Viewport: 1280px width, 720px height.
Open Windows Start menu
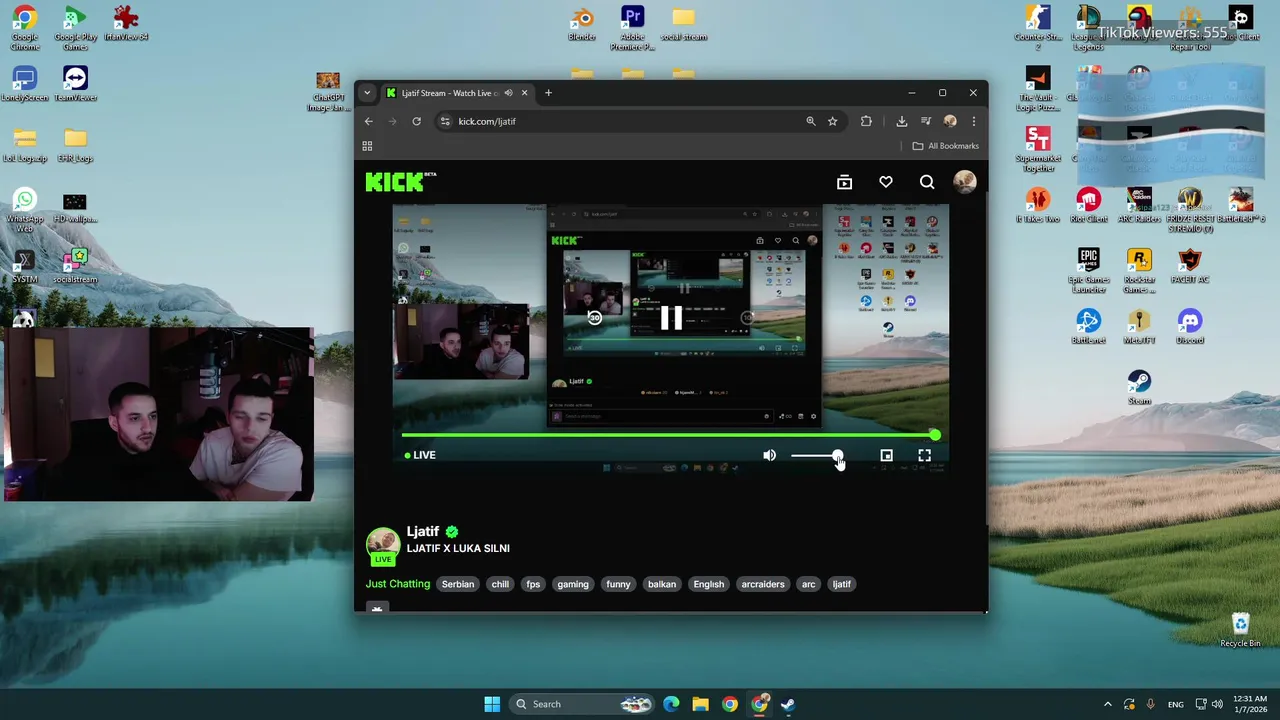492,704
